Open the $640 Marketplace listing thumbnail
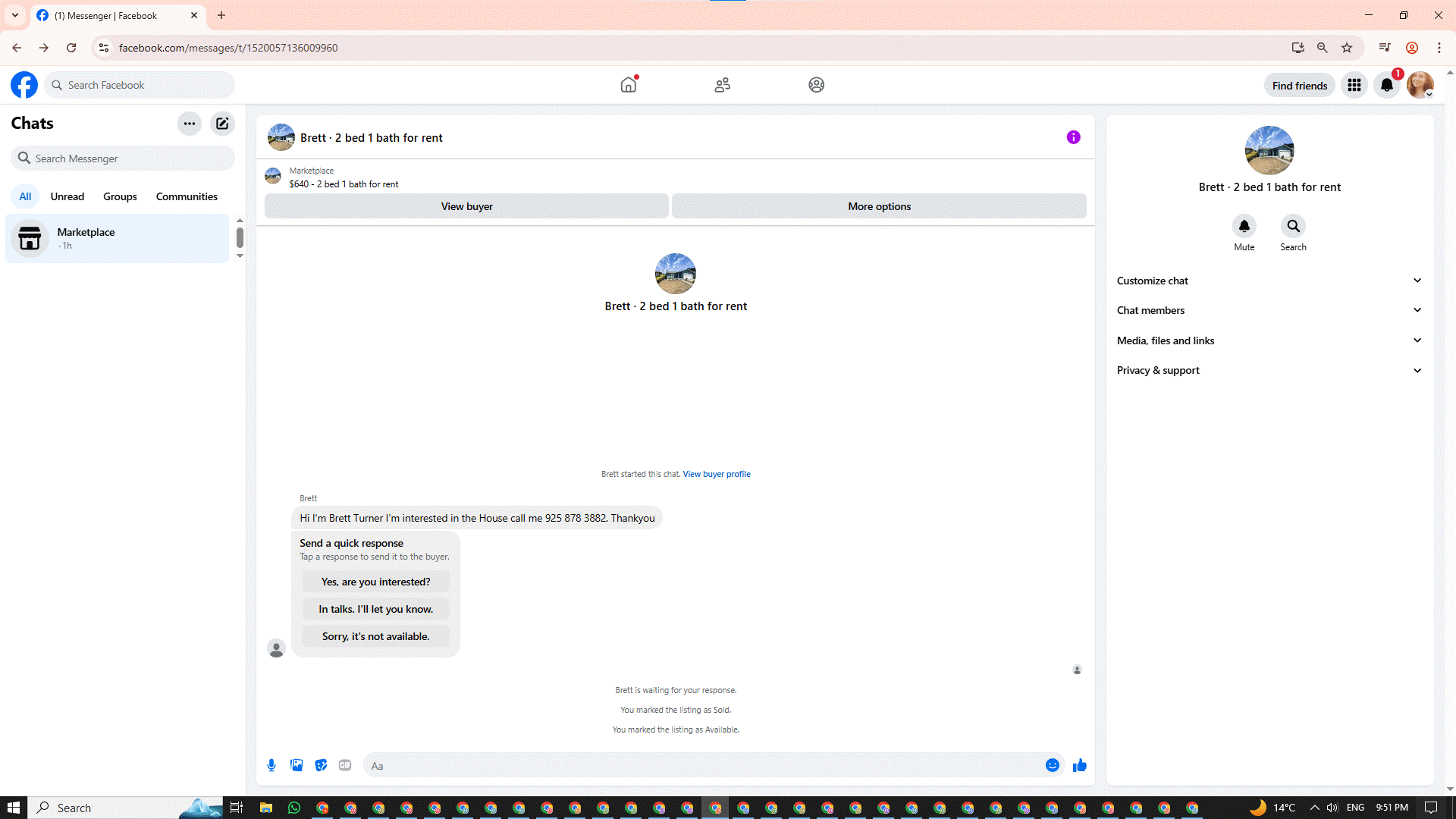Screen dimensions: 1456x819 point(273,177)
